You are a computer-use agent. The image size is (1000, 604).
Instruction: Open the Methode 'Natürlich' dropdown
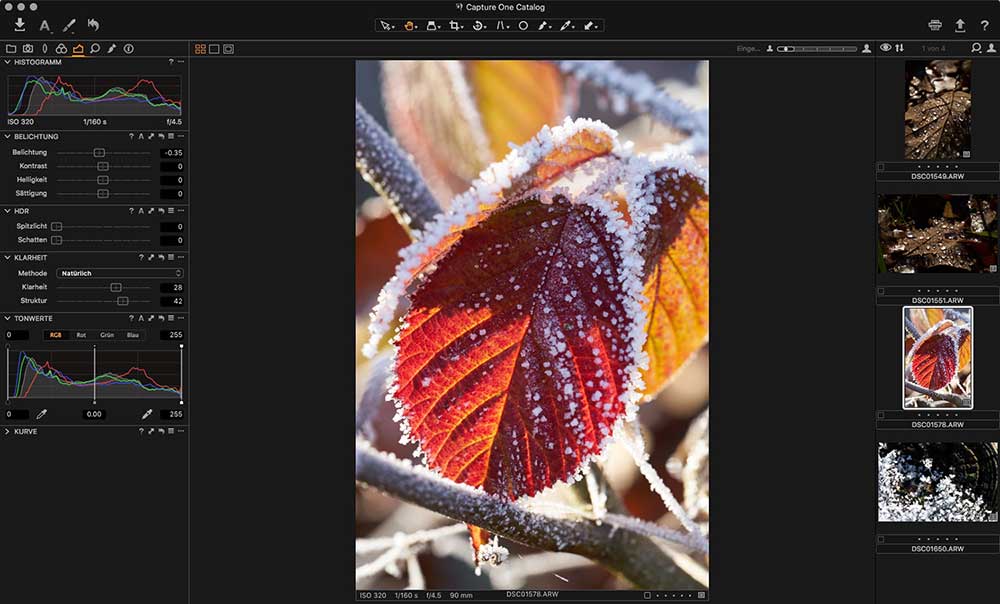120,273
